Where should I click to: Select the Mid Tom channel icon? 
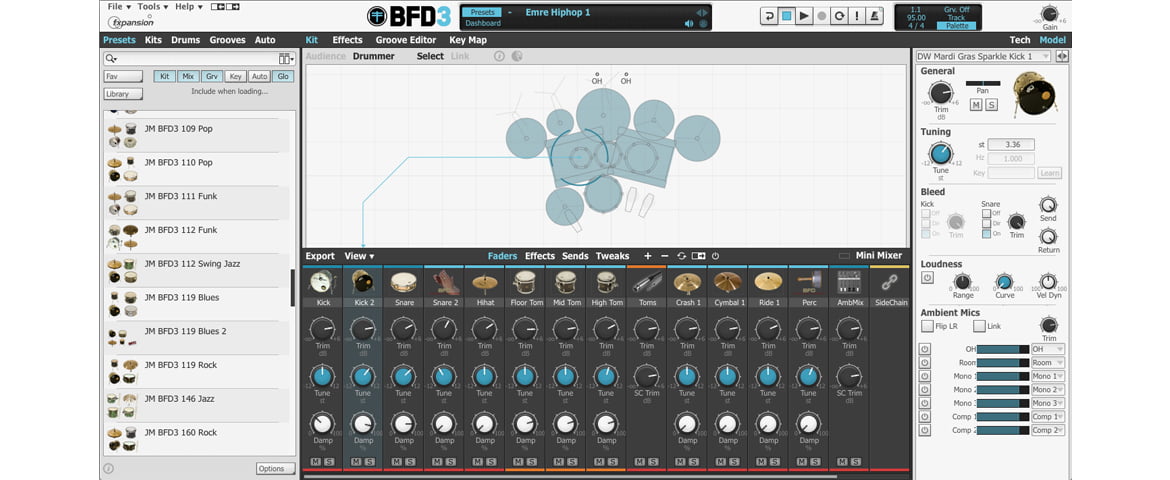click(566, 282)
